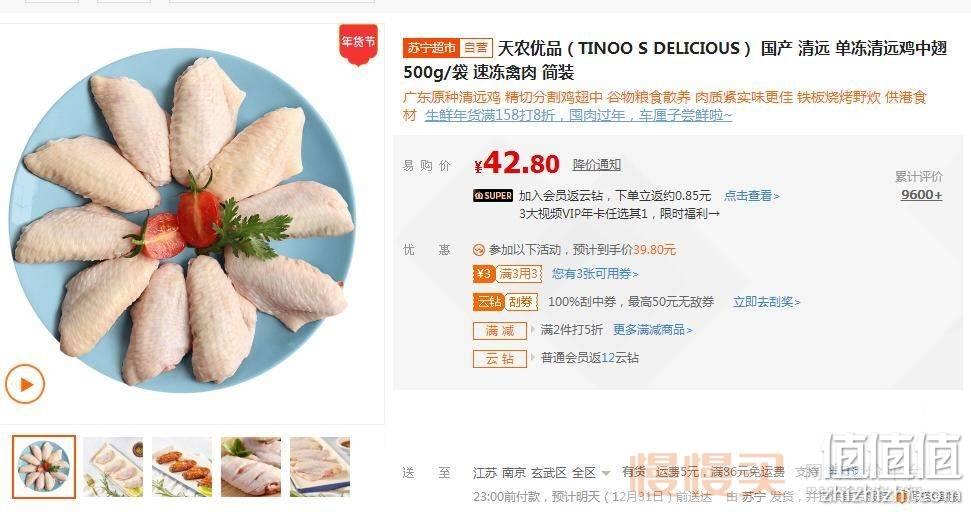Click 您有3张可用券 coupons link
Screen dimensions: 971x512
595,274
